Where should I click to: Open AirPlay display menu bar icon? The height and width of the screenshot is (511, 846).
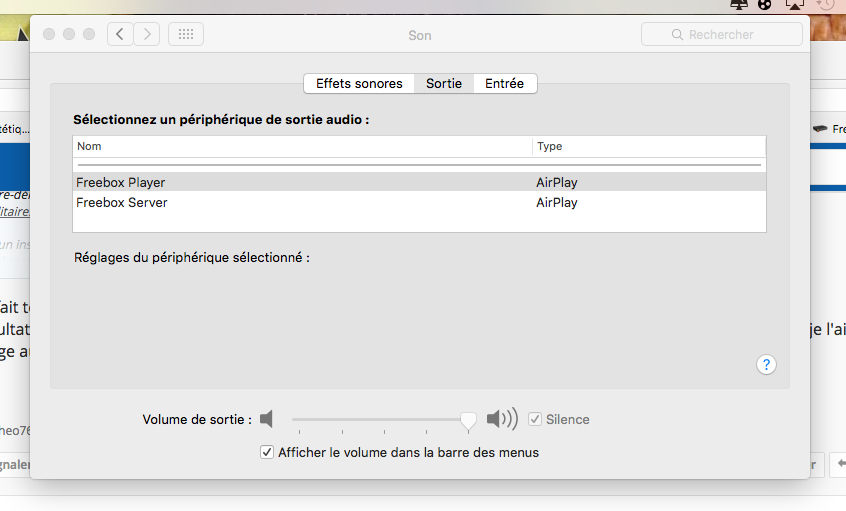(x=794, y=5)
